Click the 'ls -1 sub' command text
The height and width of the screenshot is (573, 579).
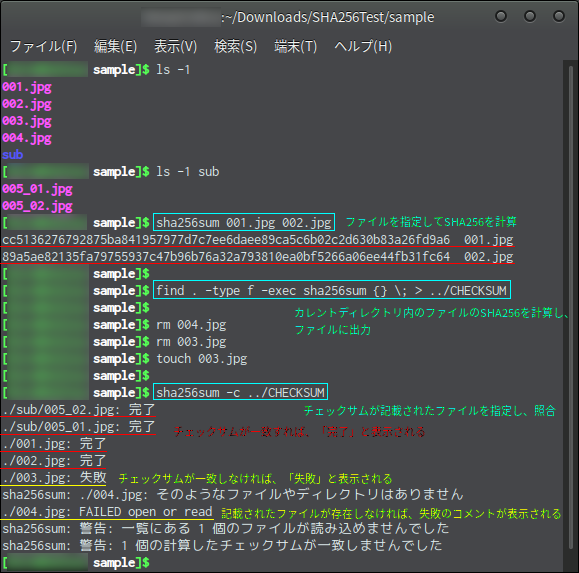click(x=188, y=172)
